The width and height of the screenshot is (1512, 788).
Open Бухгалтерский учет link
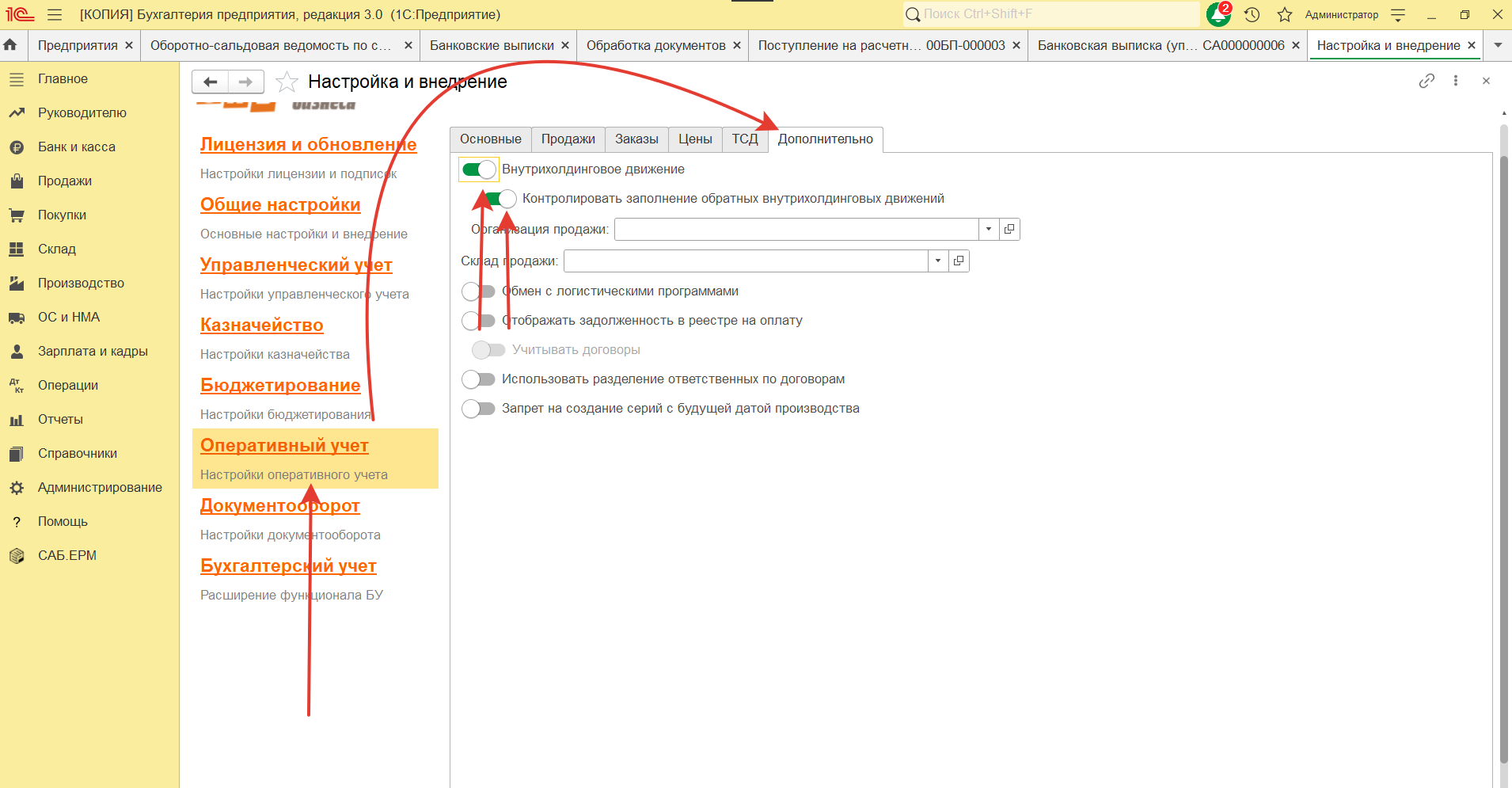(288, 565)
